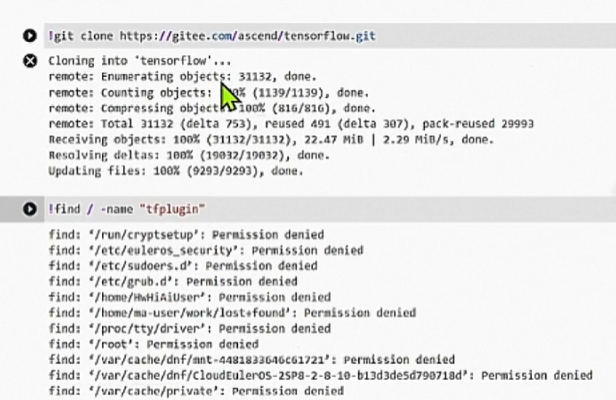Click the "Resolving deltas" output line

(x=188, y=156)
